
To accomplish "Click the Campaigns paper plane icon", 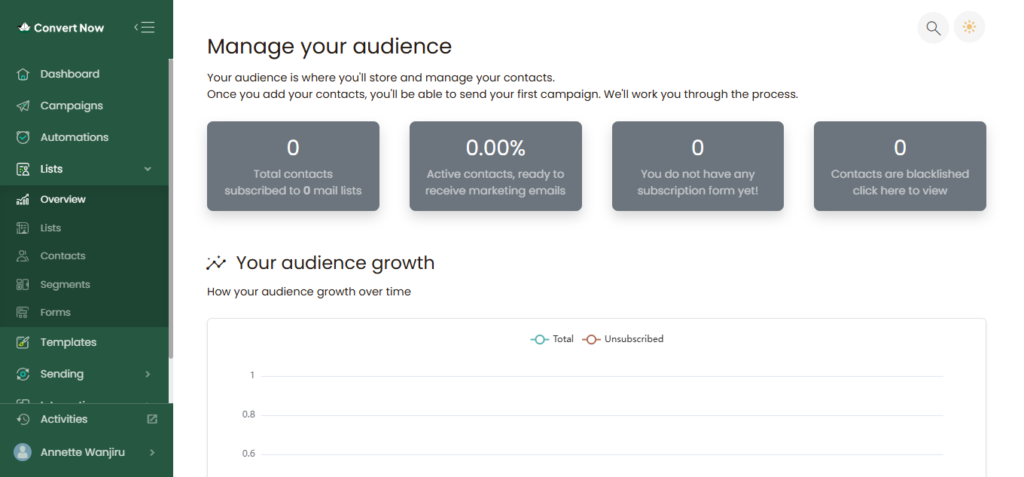I will [23, 106].
